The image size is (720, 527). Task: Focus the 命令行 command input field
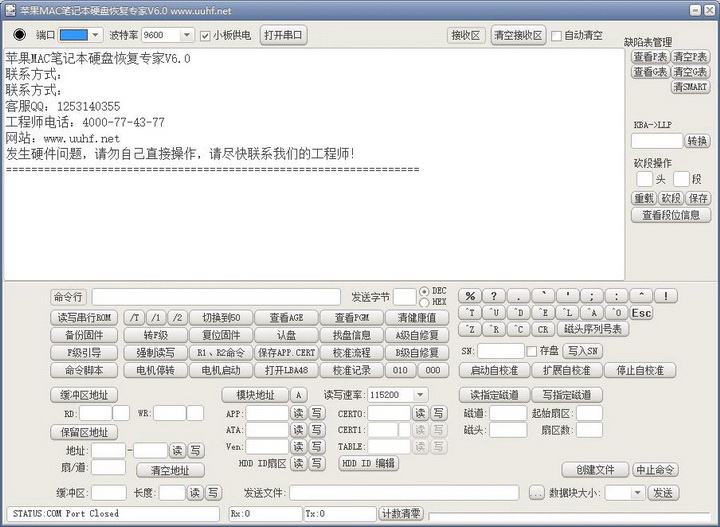(x=216, y=297)
